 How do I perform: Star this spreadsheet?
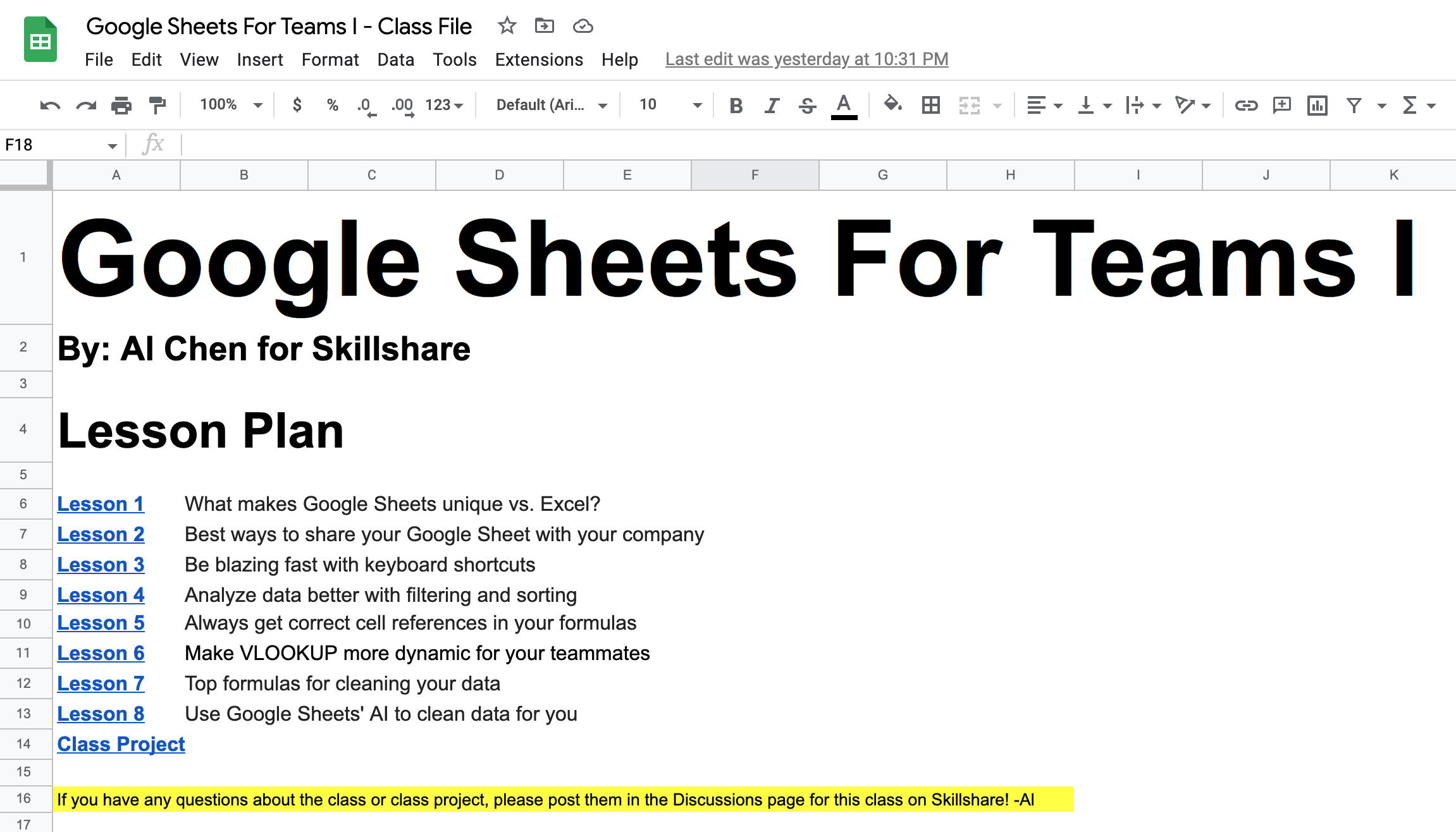click(507, 26)
